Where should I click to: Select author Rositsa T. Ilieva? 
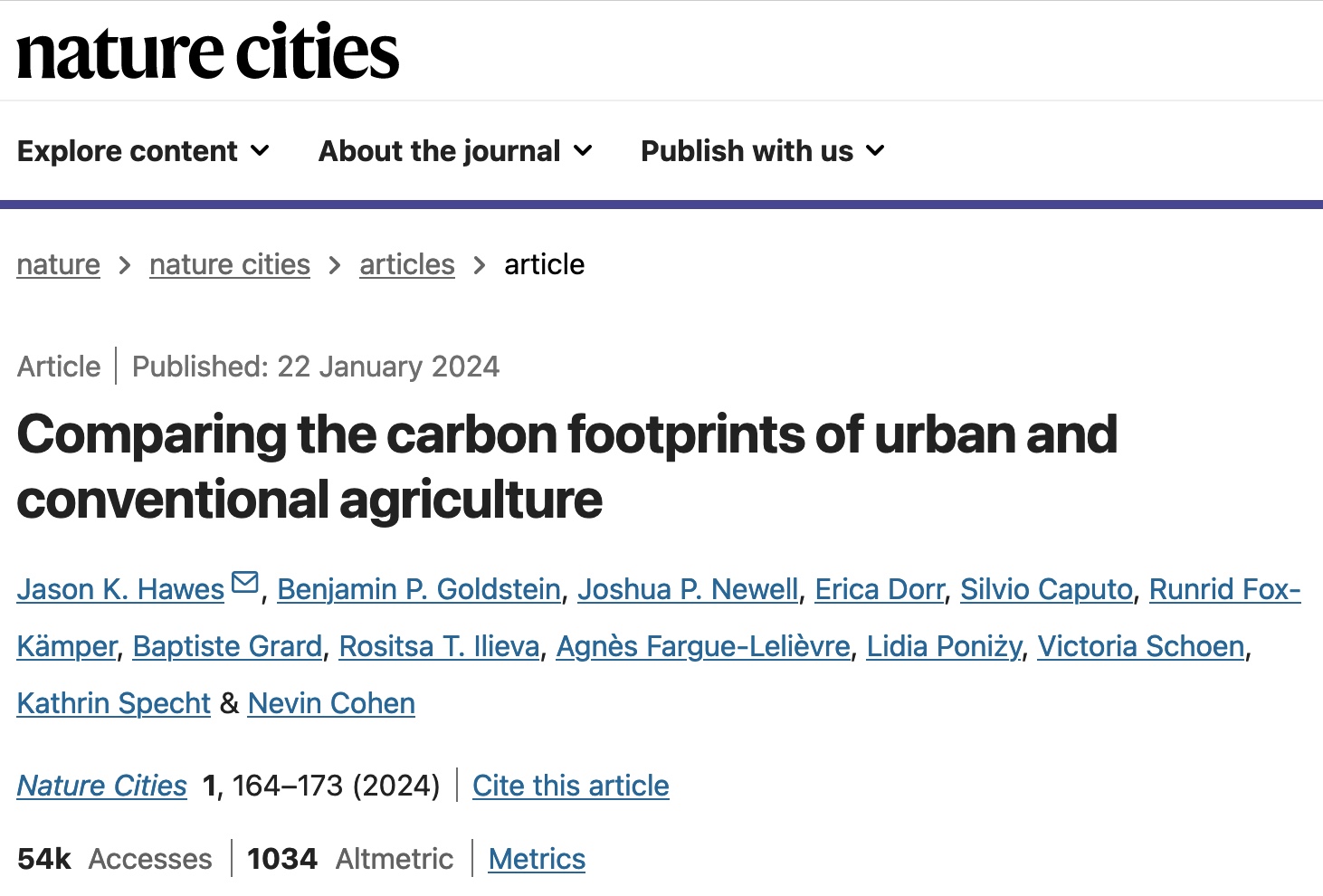(x=439, y=646)
